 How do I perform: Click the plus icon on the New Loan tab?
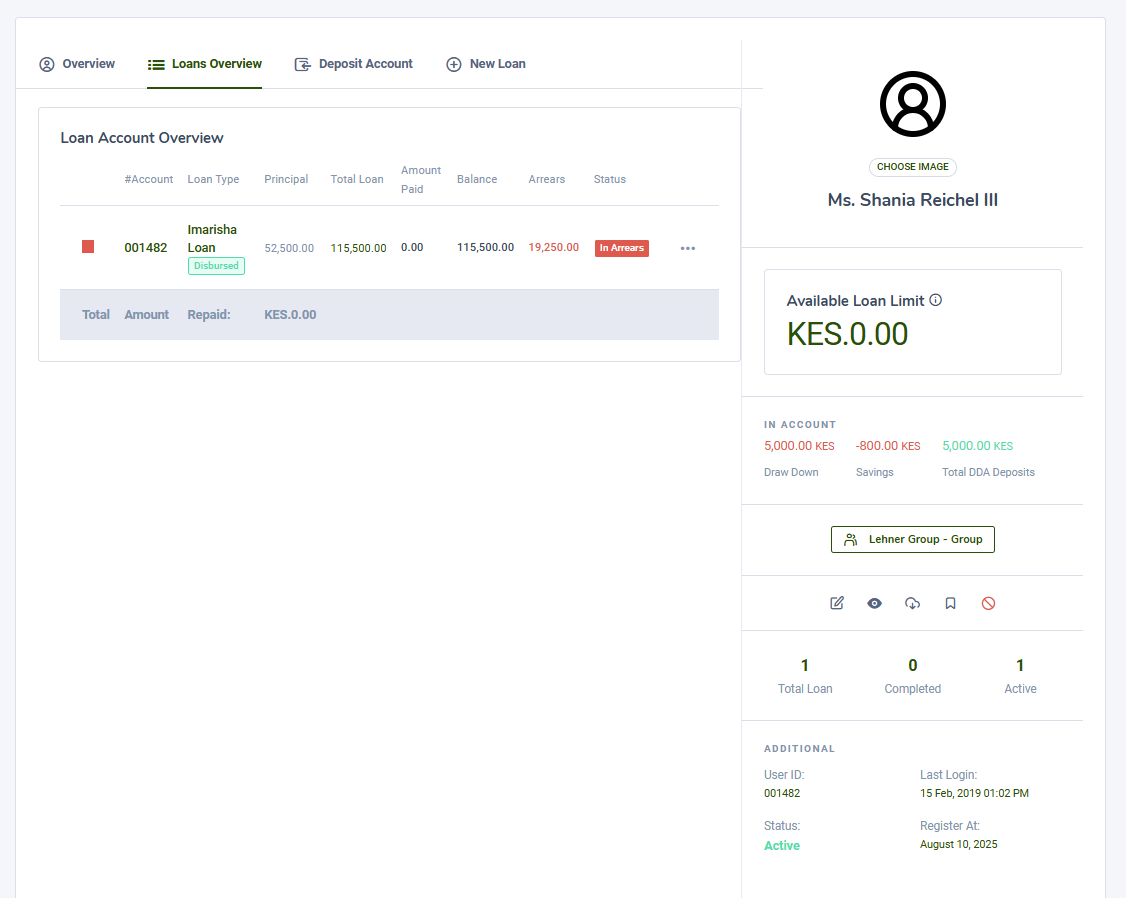453,63
